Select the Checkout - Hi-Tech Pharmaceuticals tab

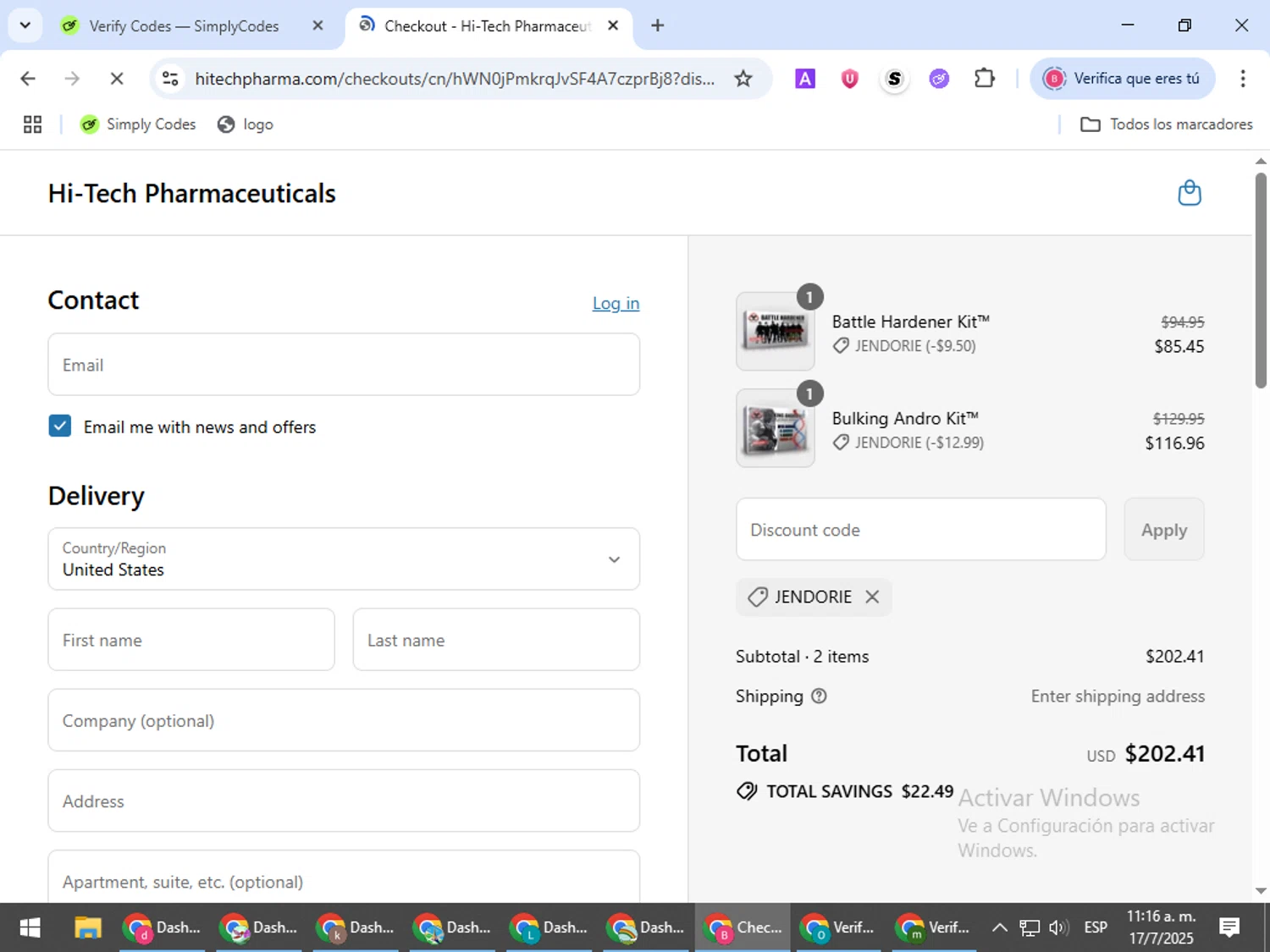tap(487, 26)
